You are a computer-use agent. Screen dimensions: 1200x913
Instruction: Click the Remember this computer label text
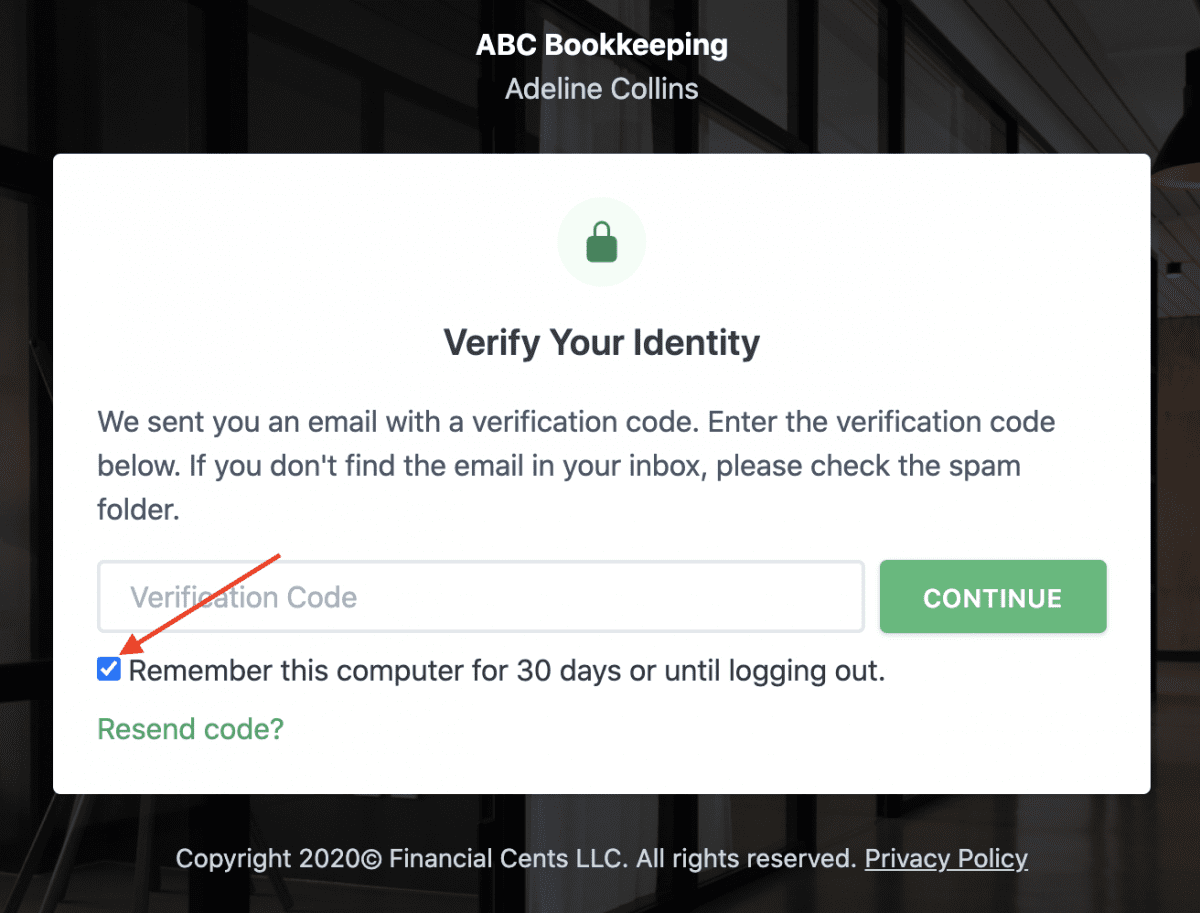point(507,671)
